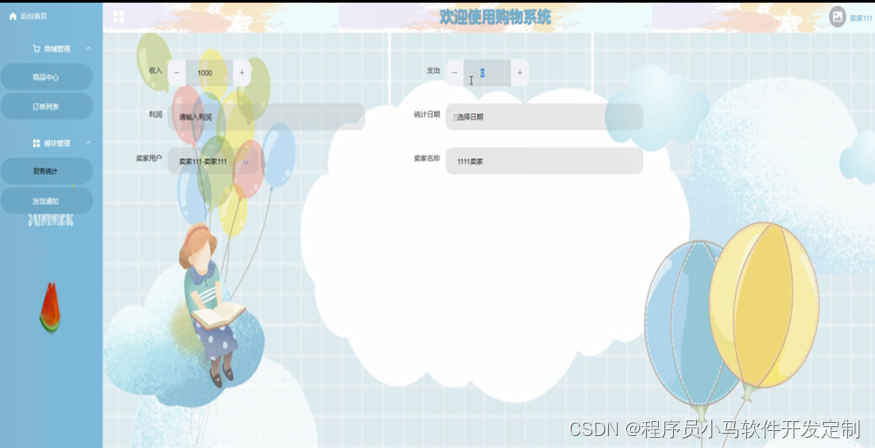Click the 欢迎使用购物系统 header title
This screenshot has width=875, height=448.
(495, 17)
